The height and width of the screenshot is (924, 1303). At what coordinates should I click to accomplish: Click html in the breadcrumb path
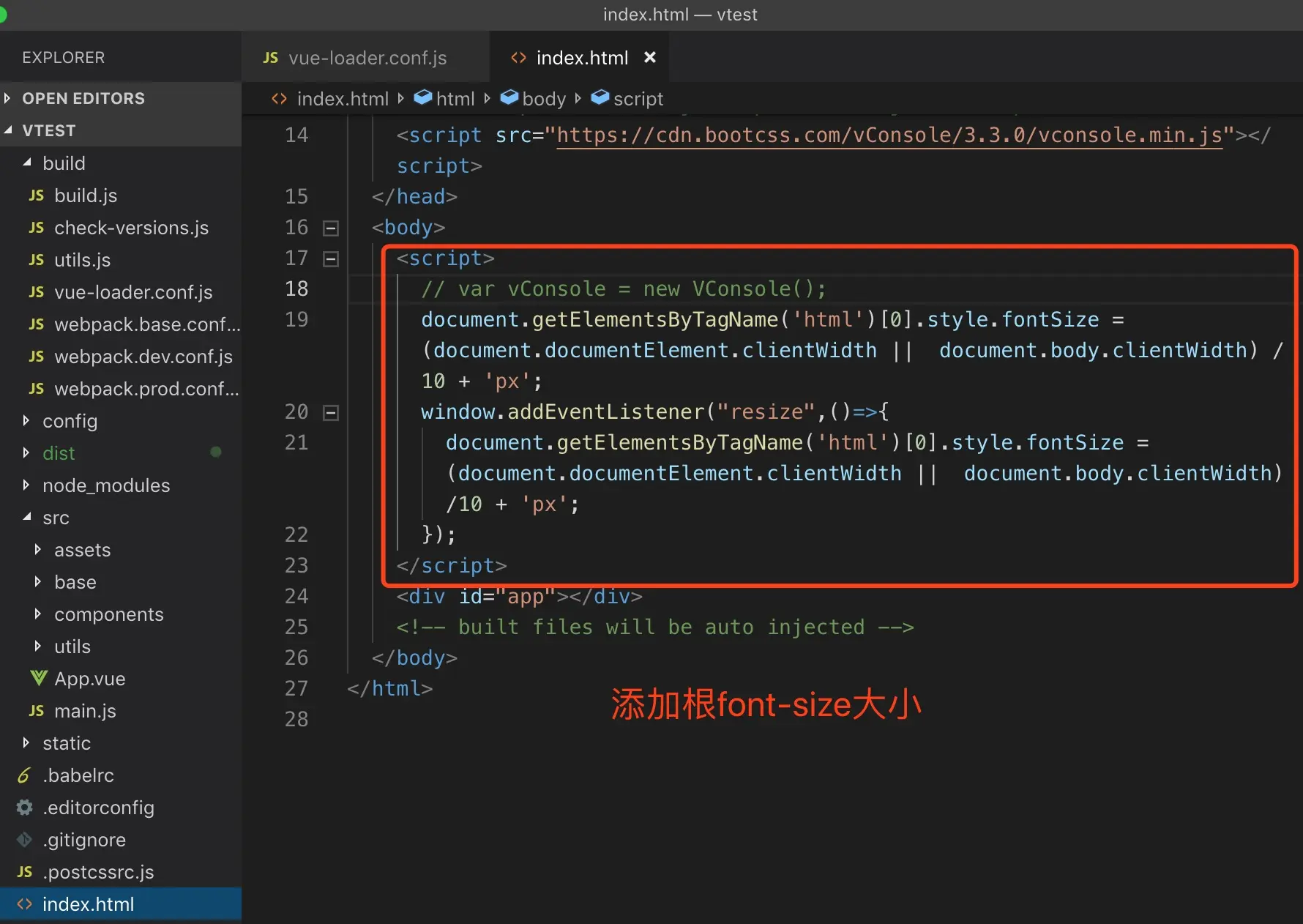point(455,99)
